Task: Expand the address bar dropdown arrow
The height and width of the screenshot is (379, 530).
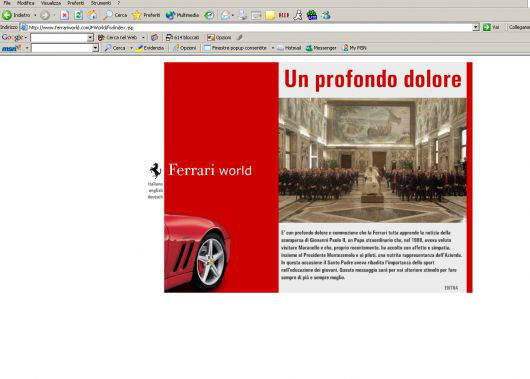Action: 476,27
